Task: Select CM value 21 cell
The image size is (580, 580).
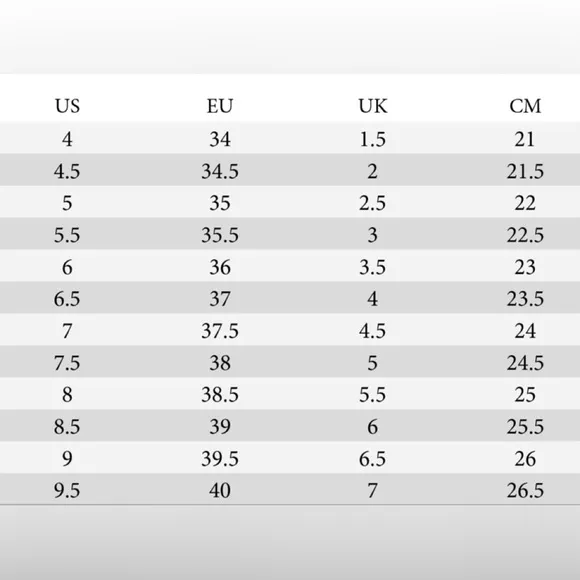Action: pyautogui.click(x=525, y=139)
